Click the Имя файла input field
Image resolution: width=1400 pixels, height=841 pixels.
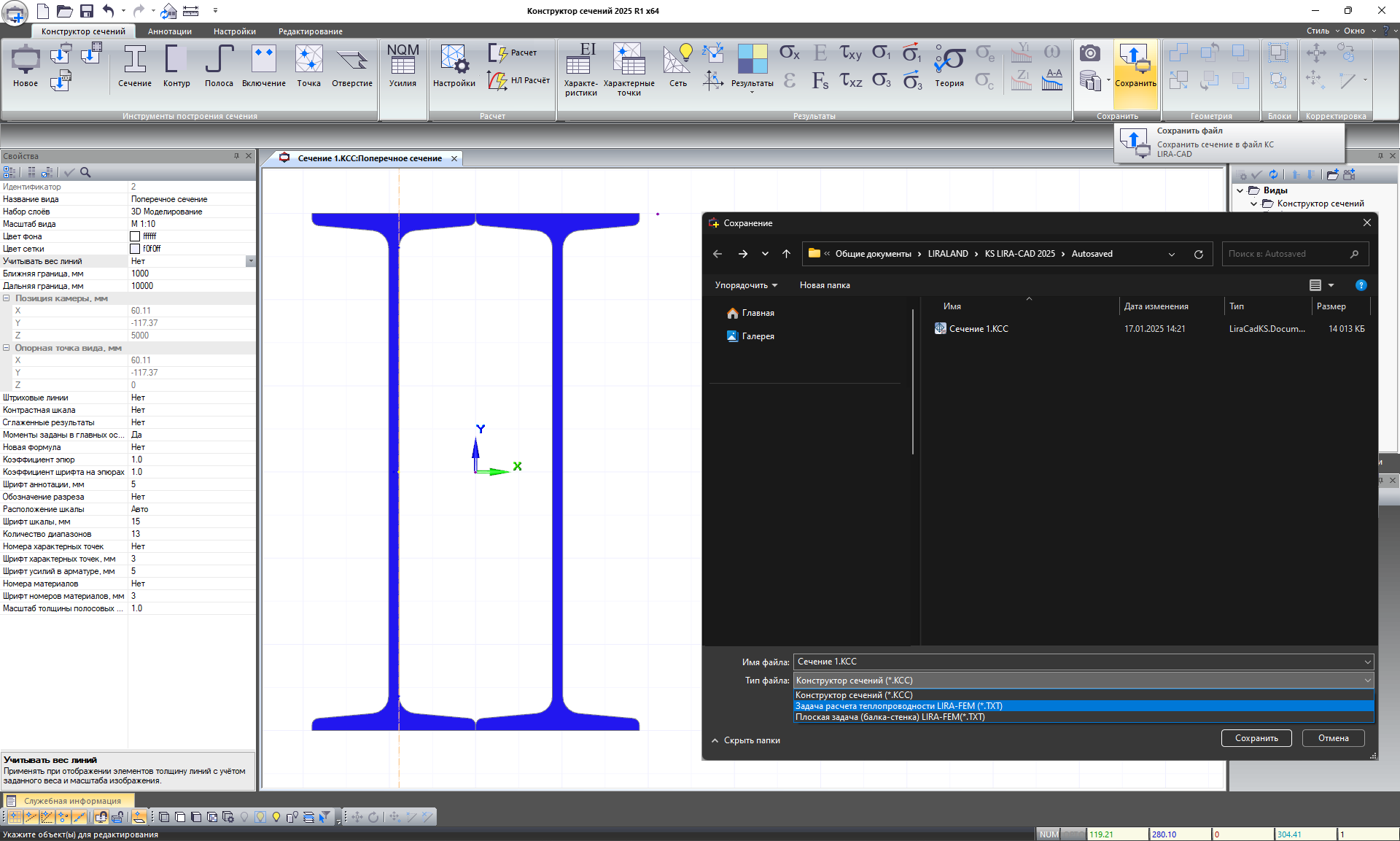point(1078,662)
